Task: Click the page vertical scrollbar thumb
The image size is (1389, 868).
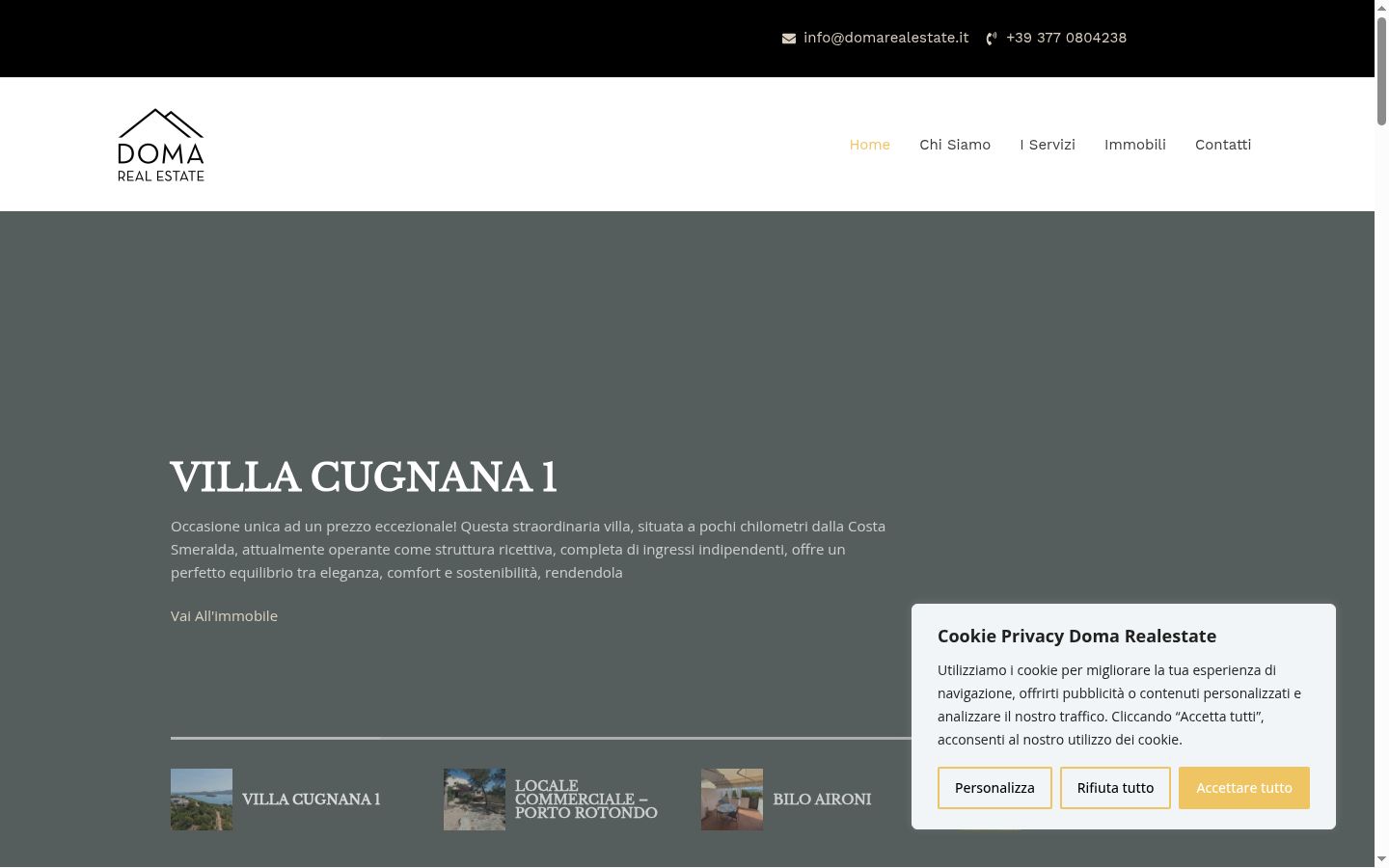Action: 1381,70
